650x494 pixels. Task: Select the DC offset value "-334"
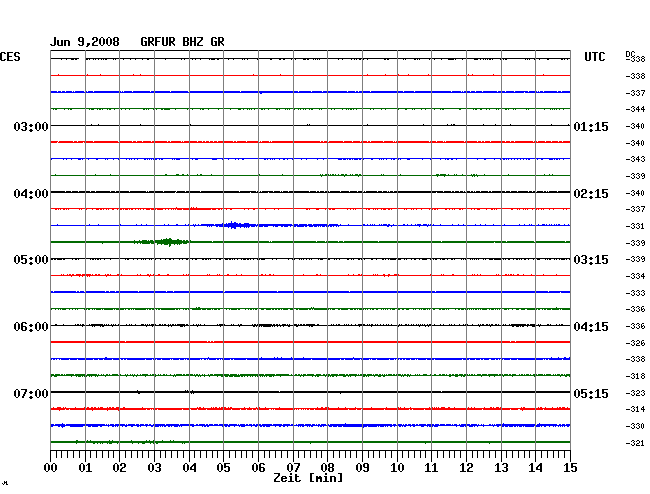(635, 276)
